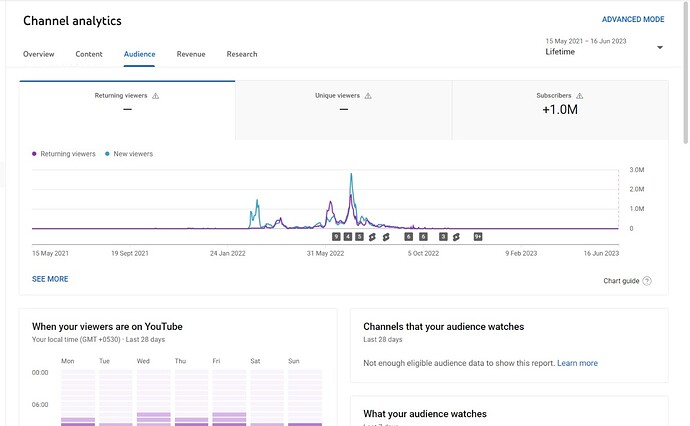Click When your viewers are on YouTube heading
Screen dimensions: 690x426
107,327
